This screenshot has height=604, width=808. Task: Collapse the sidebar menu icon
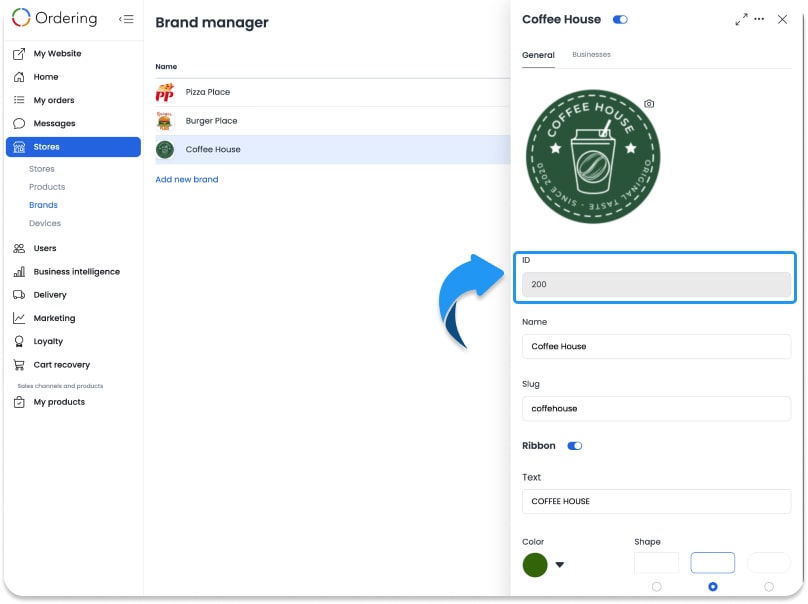point(126,19)
